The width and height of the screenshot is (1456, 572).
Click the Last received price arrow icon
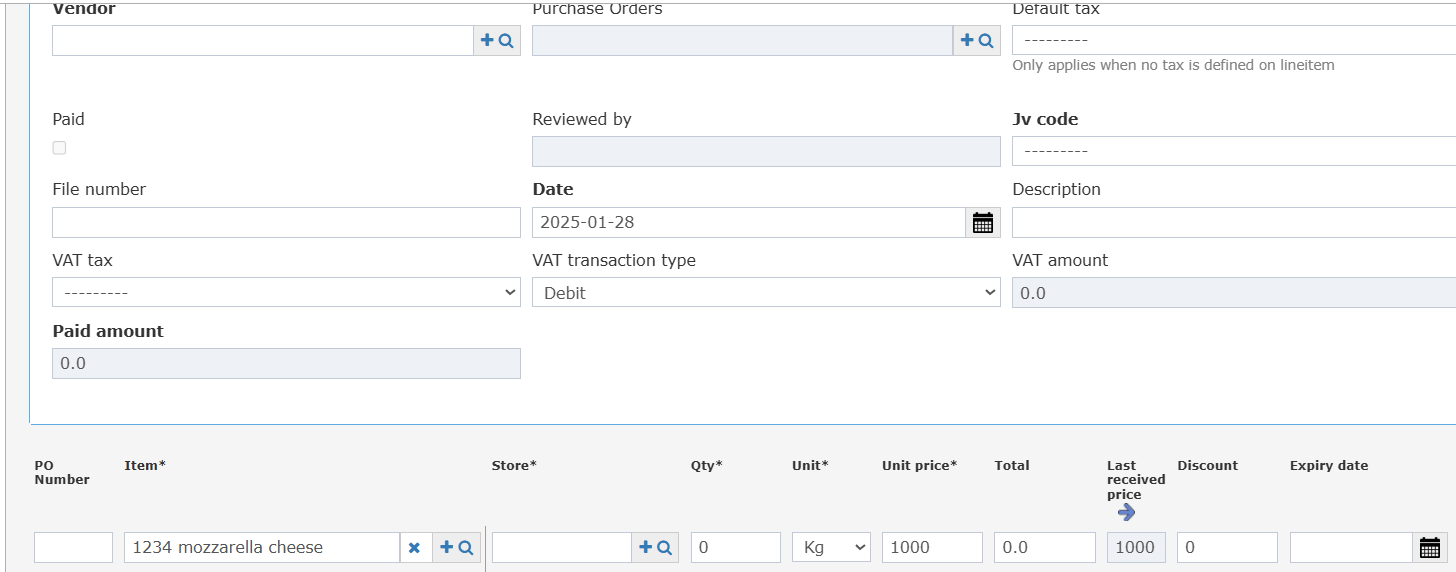tap(1126, 512)
